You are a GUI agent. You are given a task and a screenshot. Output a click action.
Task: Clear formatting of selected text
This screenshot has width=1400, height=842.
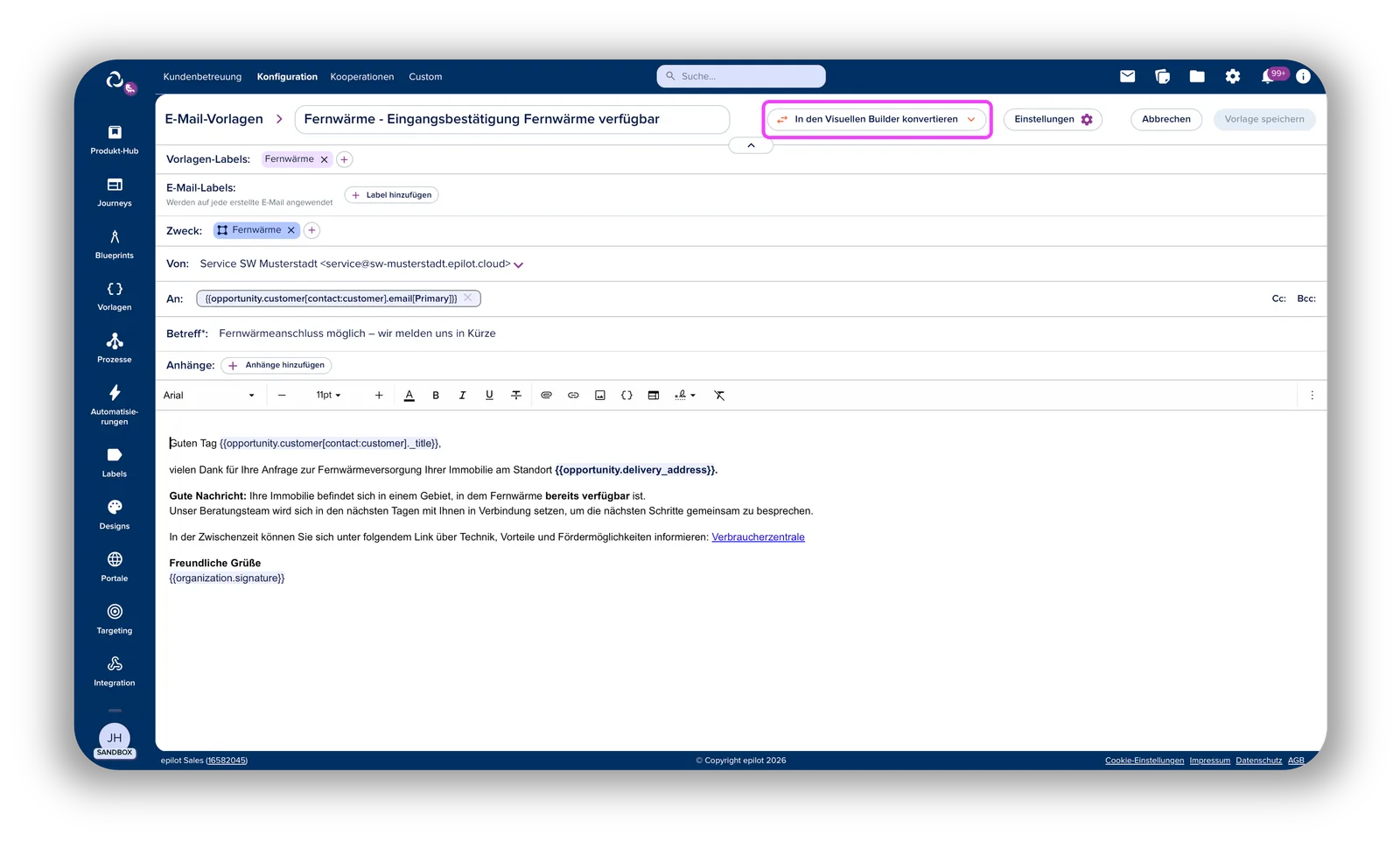[x=719, y=396]
